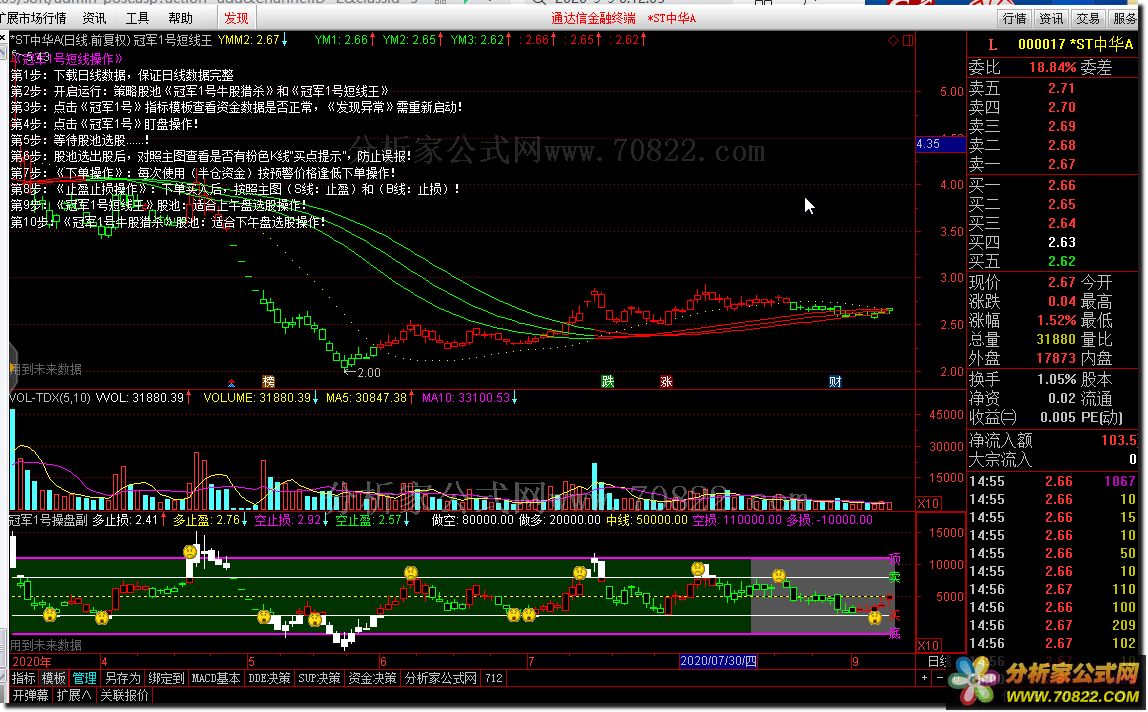
Task: Open the 帮助 menu
Action: 180,18
